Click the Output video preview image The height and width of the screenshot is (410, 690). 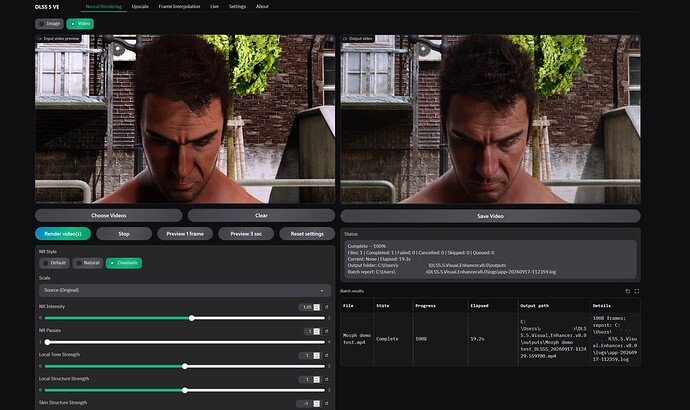tap(490, 119)
